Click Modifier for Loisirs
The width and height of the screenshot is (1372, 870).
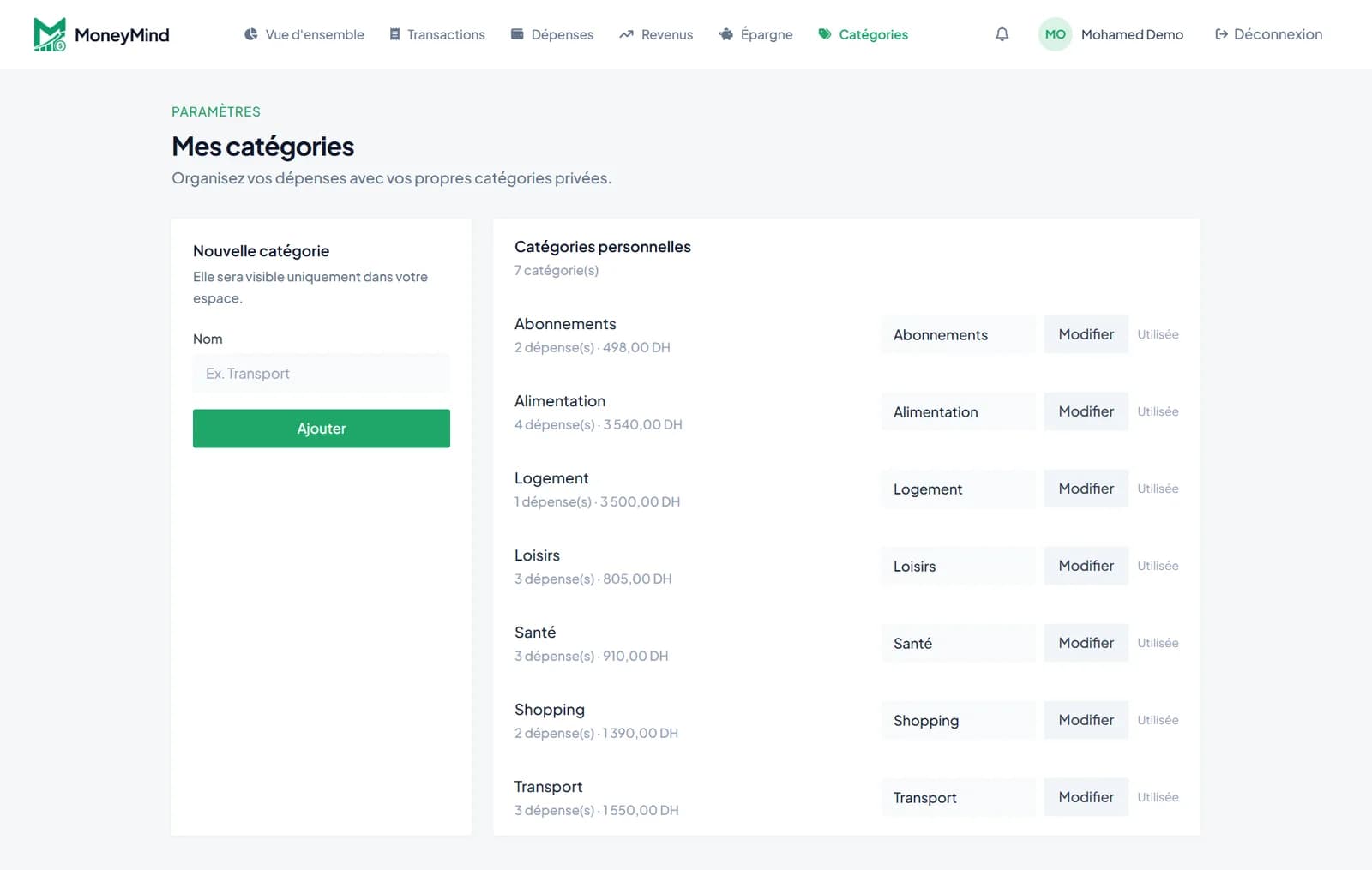(1086, 566)
